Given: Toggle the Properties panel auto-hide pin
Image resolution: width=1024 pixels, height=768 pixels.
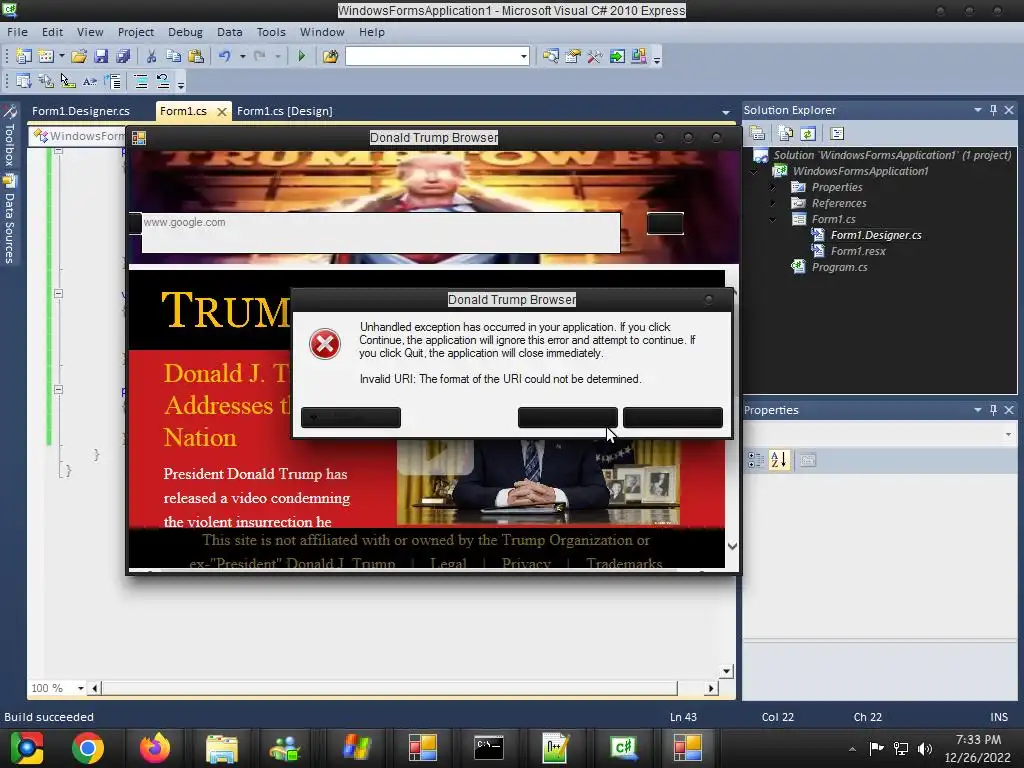Looking at the screenshot, I should (x=993, y=409).
